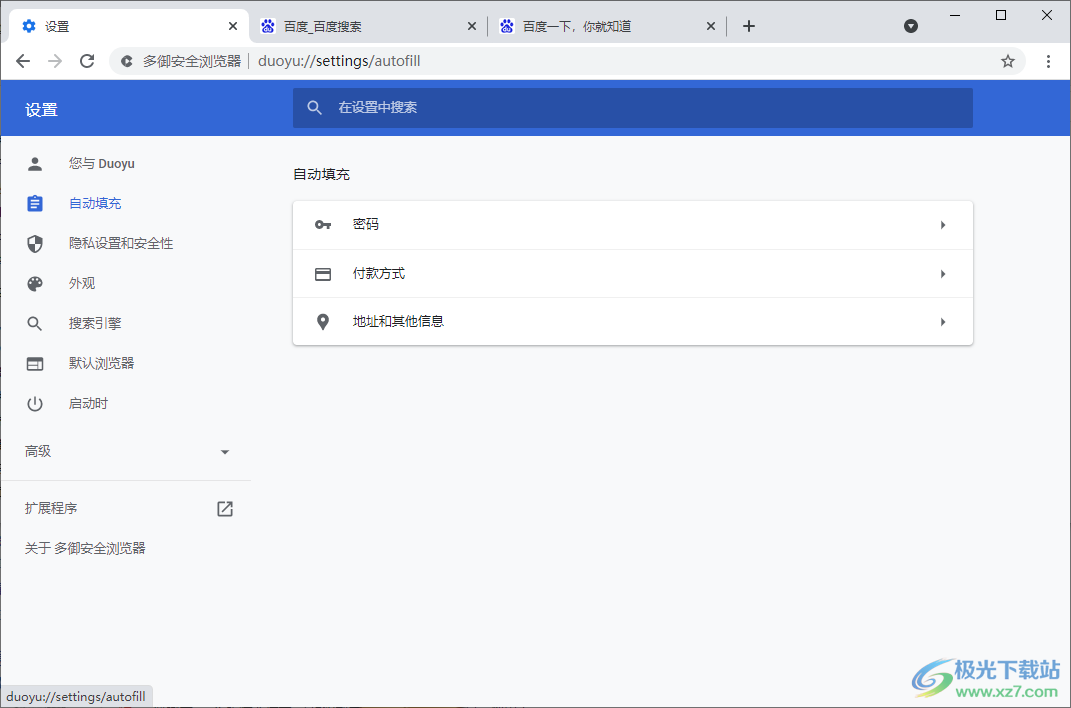Expand 地址和其他信息 with its right arrow
Viewport: 1071px width, 708px height.
click(x=943, y=322)
